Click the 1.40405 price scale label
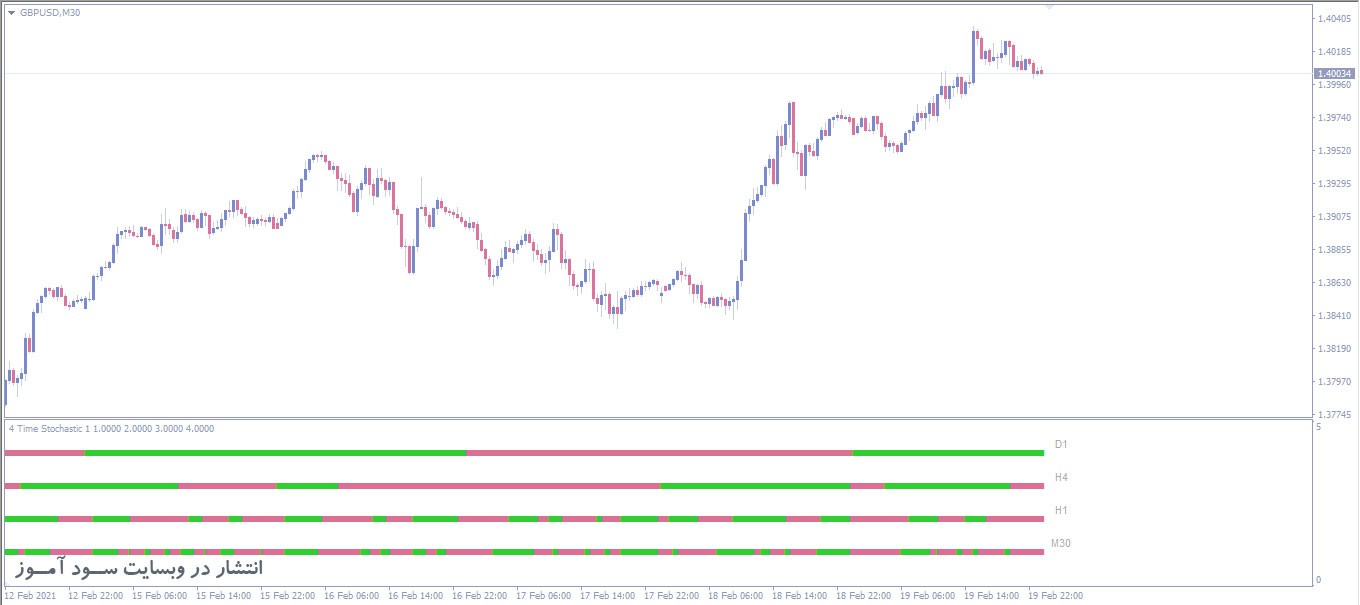 point(1335,19)
